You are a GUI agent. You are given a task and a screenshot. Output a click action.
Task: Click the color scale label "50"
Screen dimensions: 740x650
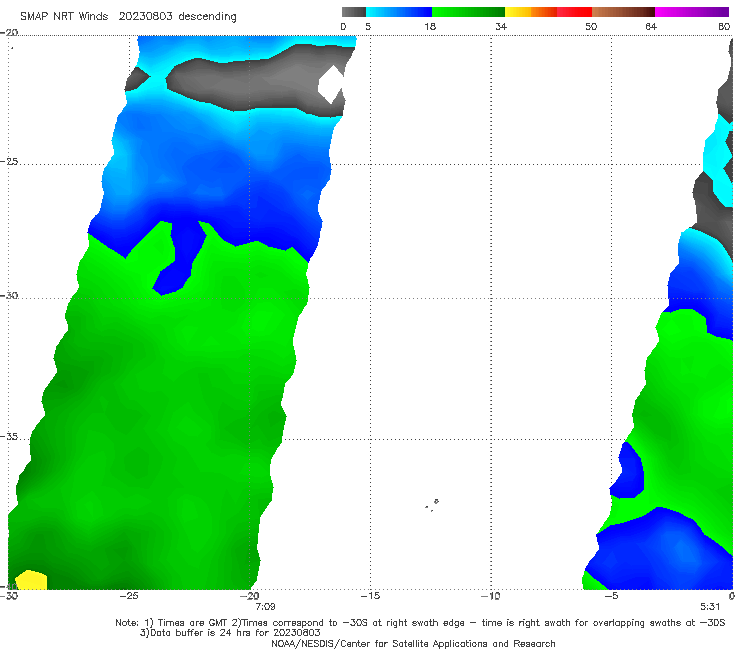(x=591, y=27)
